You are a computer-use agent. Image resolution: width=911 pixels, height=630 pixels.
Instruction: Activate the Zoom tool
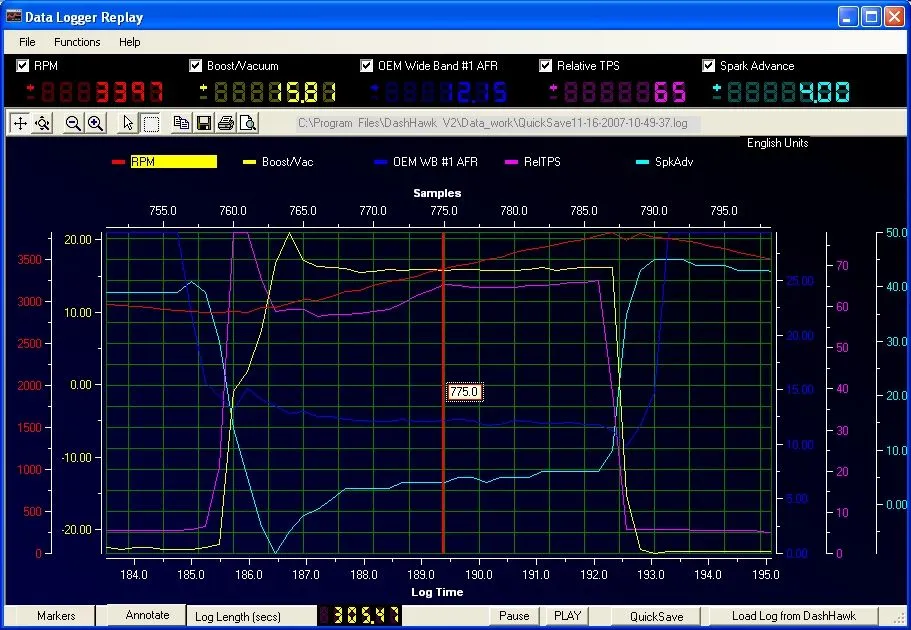44,122
